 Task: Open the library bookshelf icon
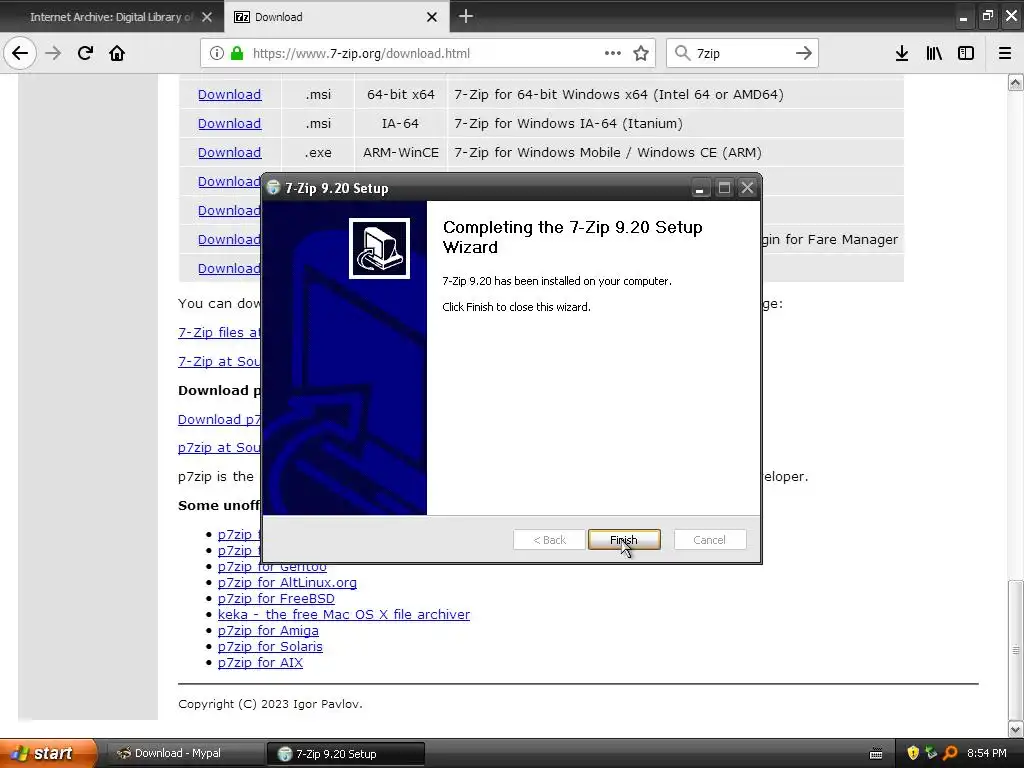[934, 53]
